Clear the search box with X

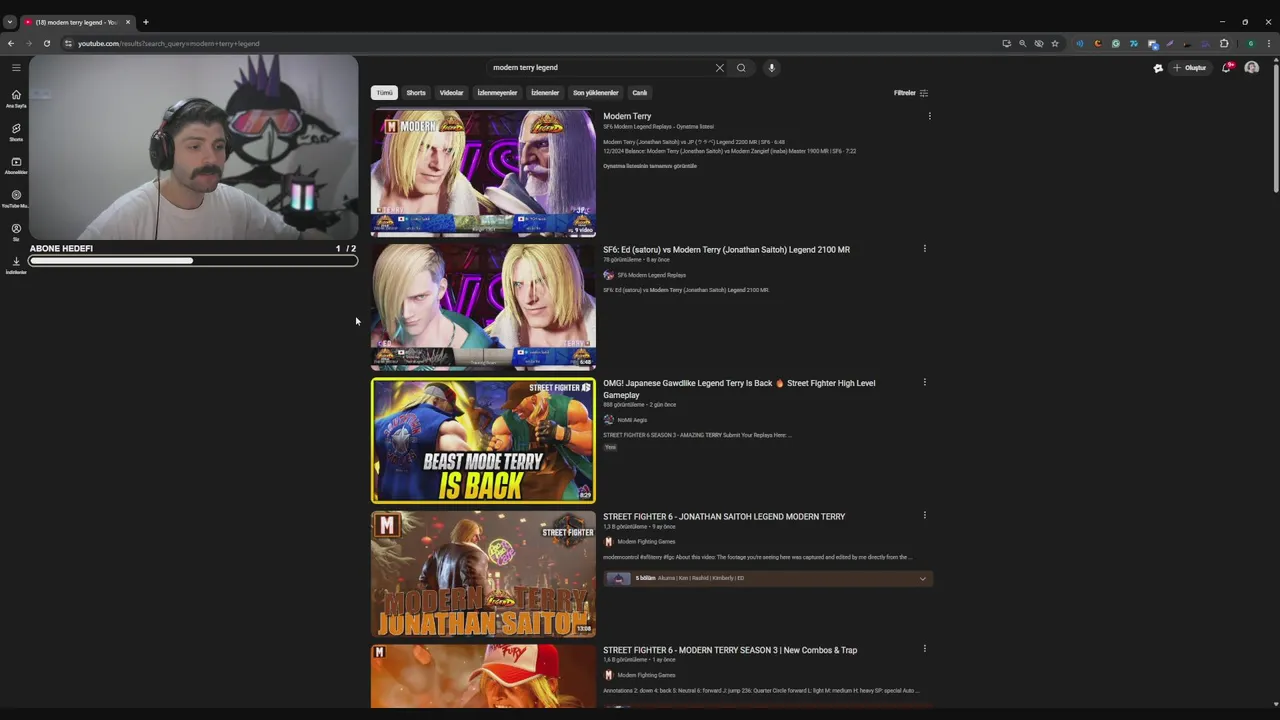coord(719,68)
